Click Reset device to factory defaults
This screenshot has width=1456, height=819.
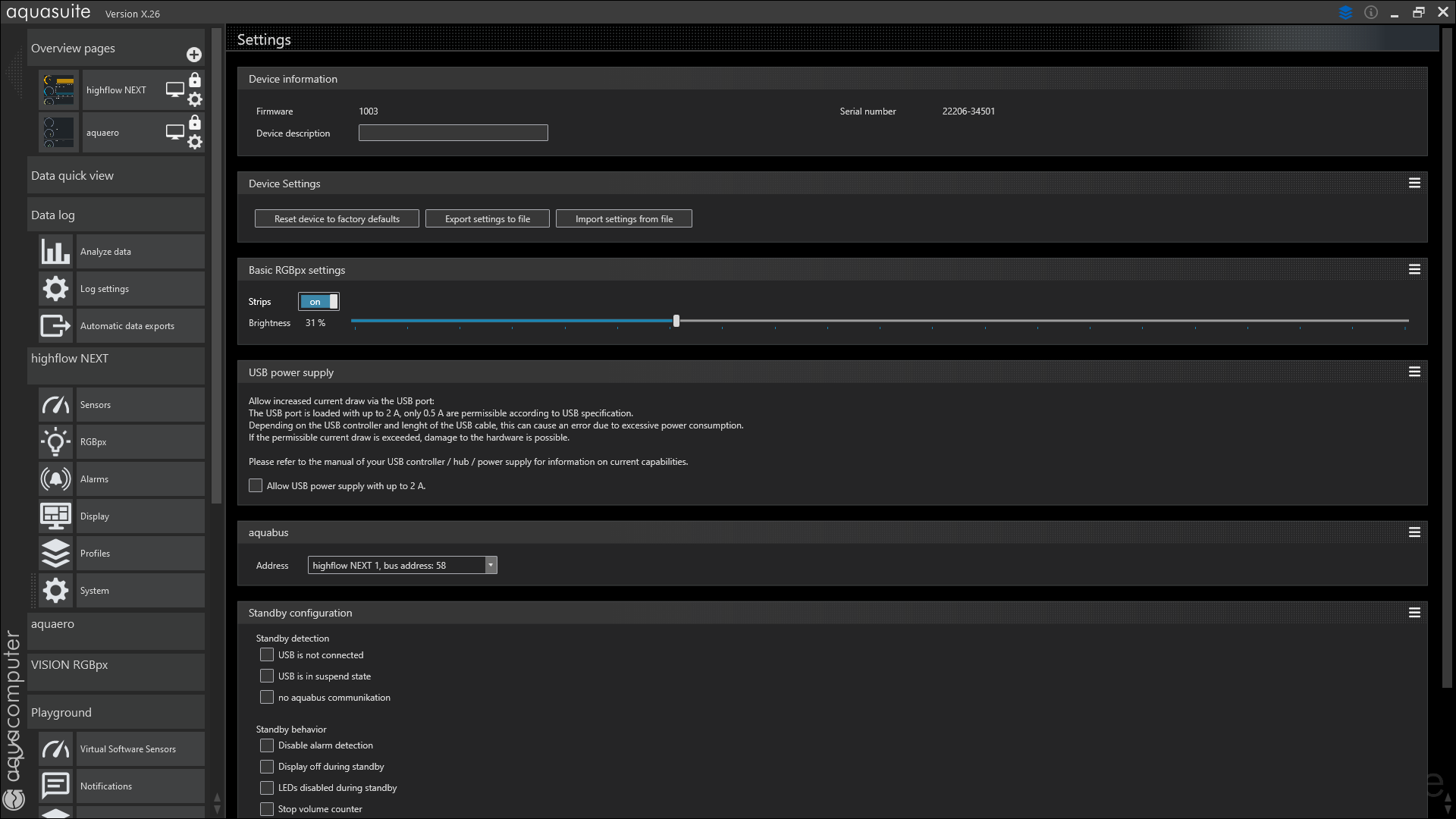coord(337,219)
